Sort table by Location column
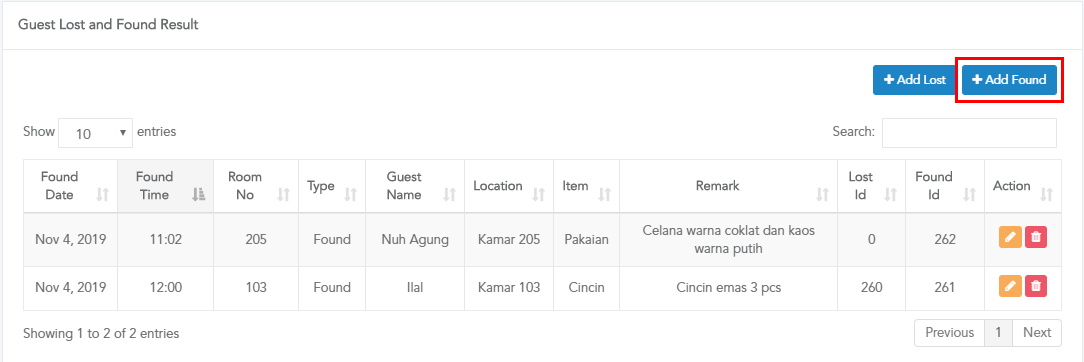 point(509,186)
